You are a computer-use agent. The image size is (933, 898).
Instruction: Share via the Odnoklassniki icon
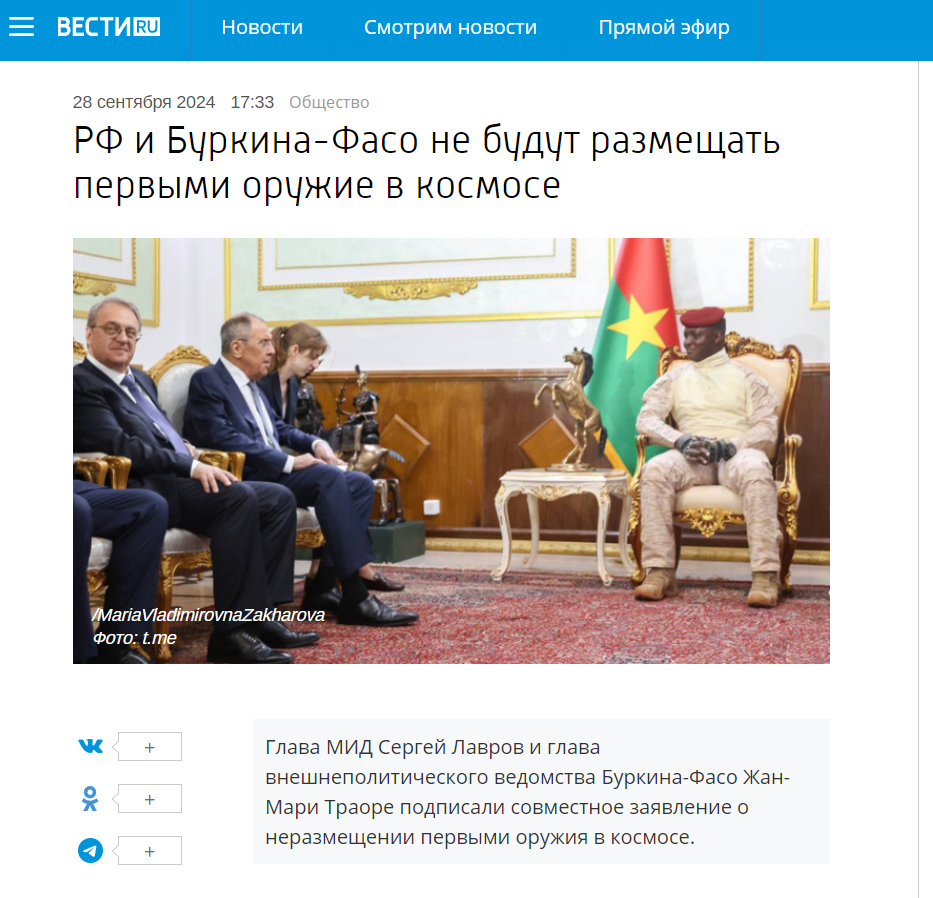tap(90, 799)
